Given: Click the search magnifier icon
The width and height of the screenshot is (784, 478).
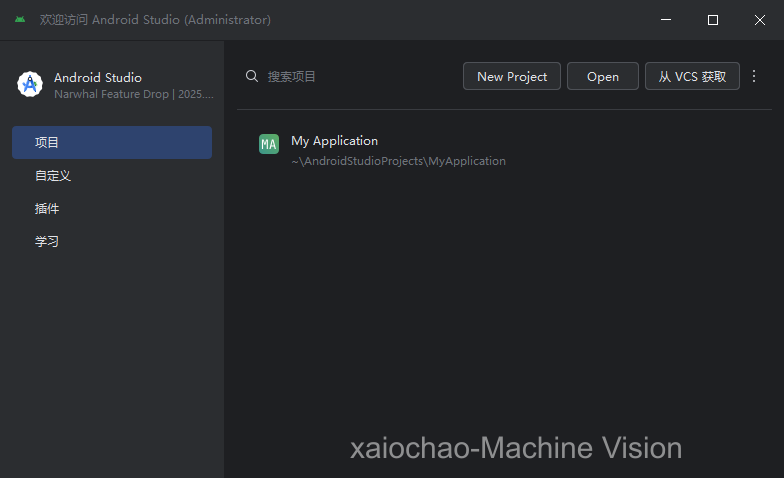Looking at the screenshot, I should pyautogui.click(x=252, y=76).
